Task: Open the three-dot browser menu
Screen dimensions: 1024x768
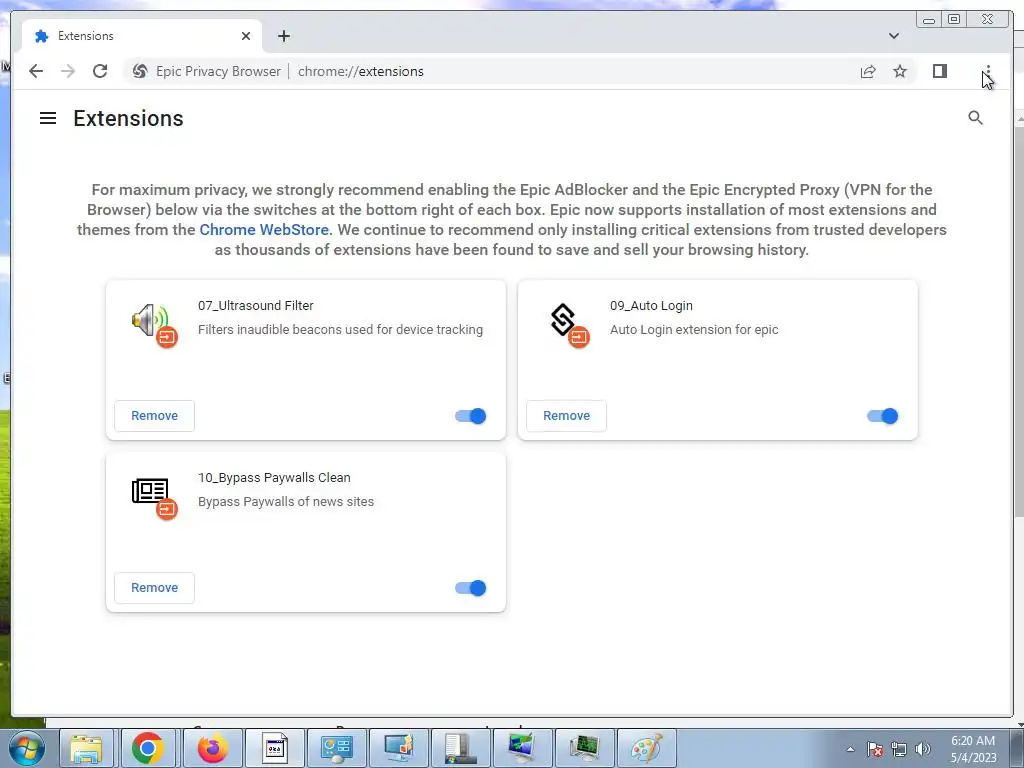Action: click(x=988, y=71)
